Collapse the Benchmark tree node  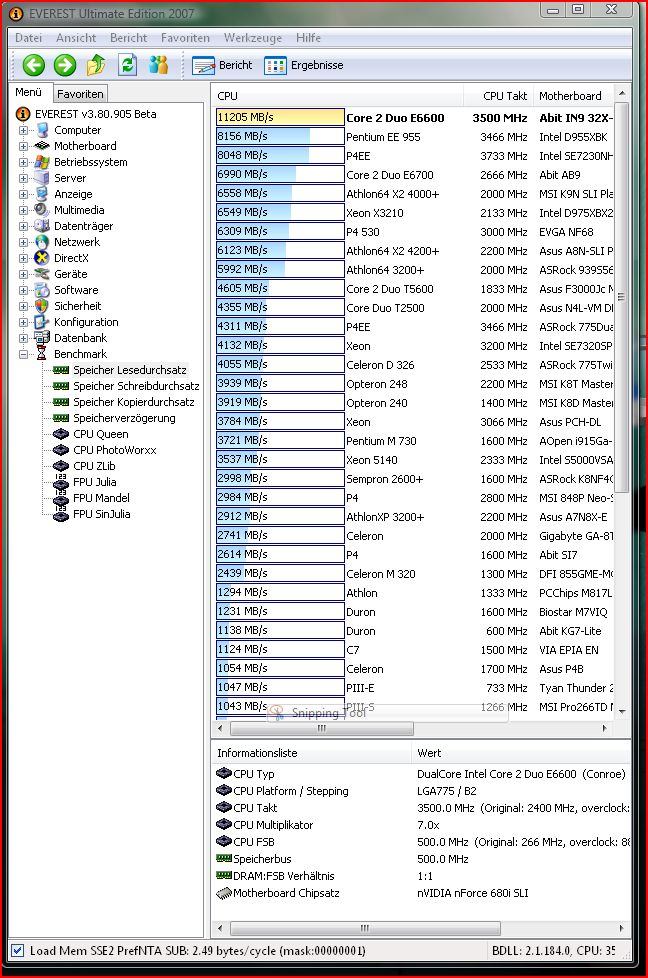click(23, 354)
